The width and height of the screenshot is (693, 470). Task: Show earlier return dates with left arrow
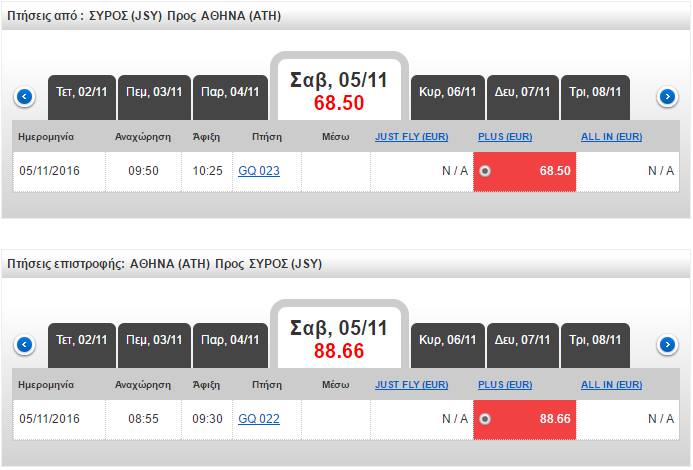pyautogui.click(x=25, y=345)
